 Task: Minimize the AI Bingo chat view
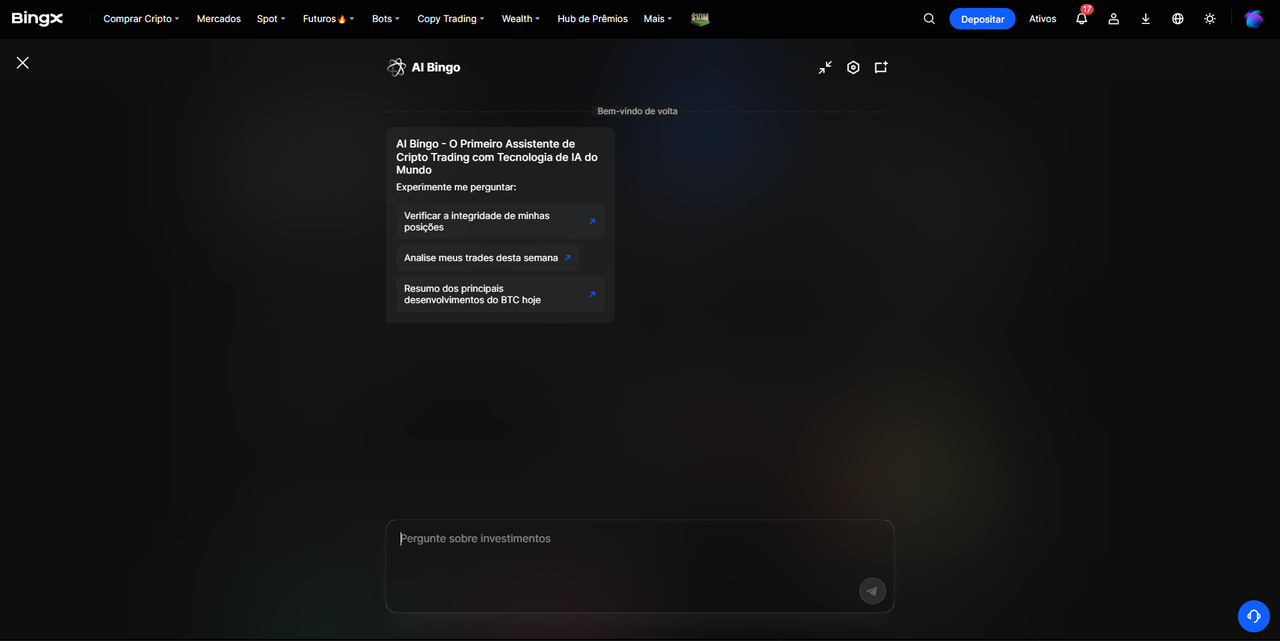pyautogui.click(x=825, y=67)
